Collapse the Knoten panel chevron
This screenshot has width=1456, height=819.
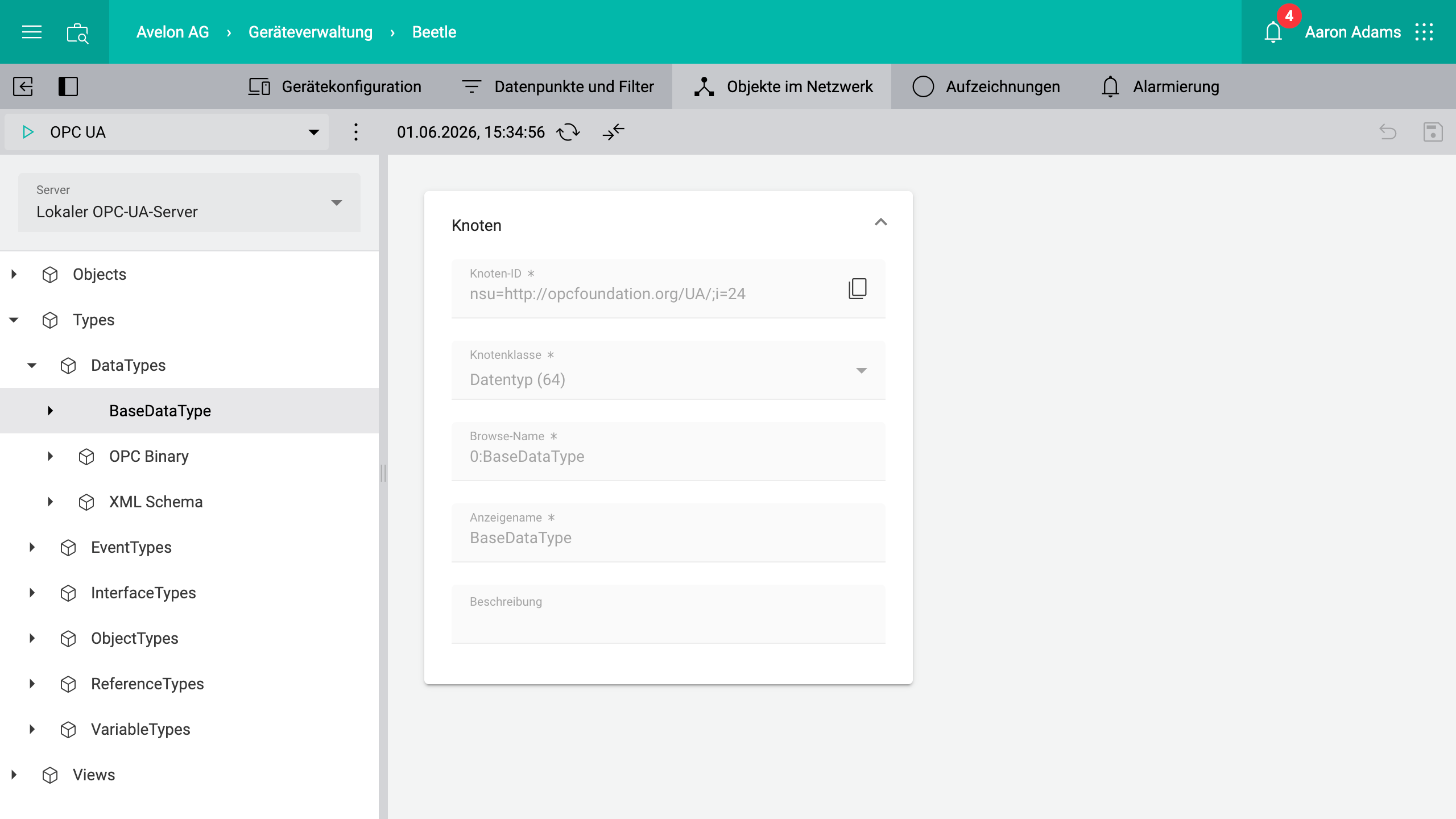coord(880,223)
